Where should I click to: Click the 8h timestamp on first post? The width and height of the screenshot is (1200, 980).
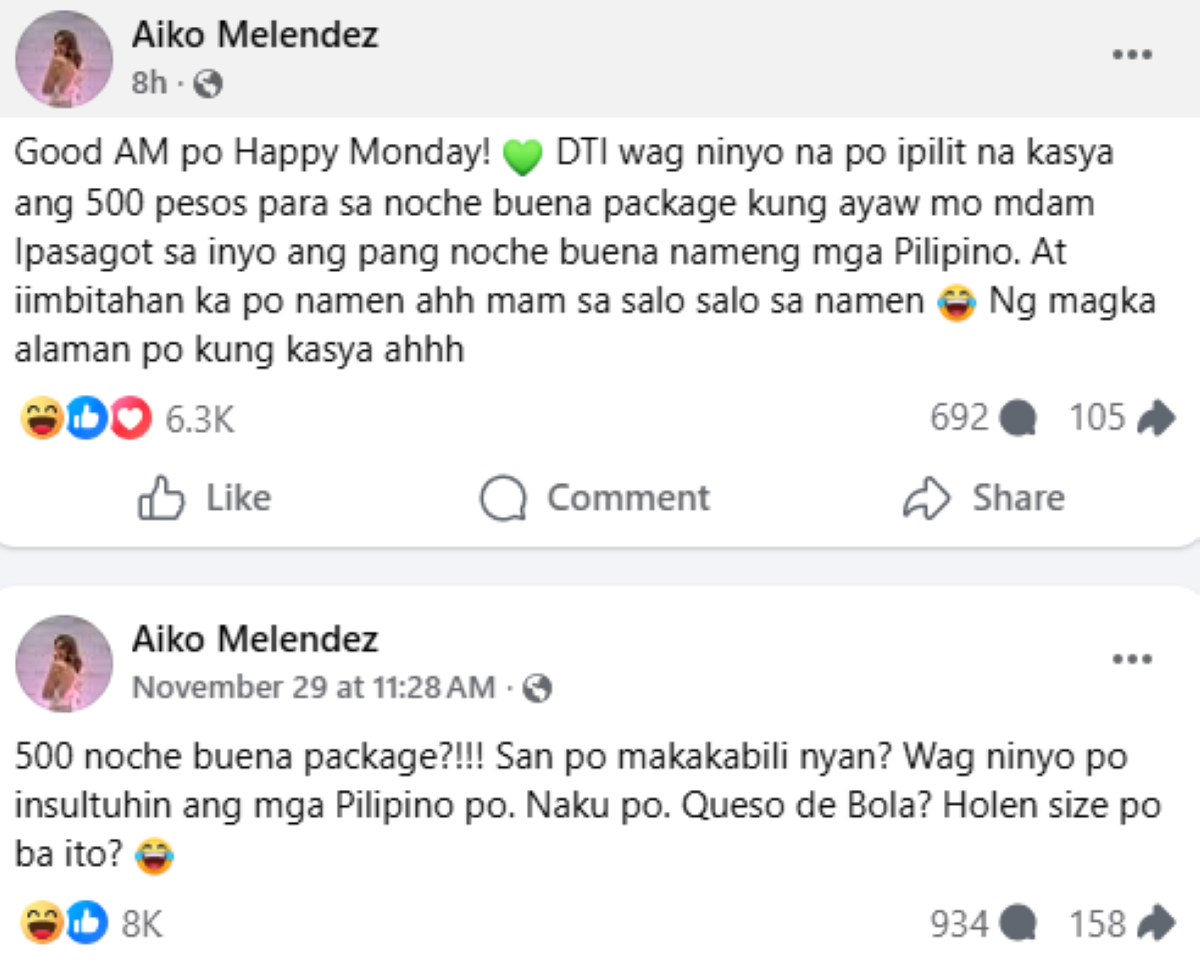point(149,84)
